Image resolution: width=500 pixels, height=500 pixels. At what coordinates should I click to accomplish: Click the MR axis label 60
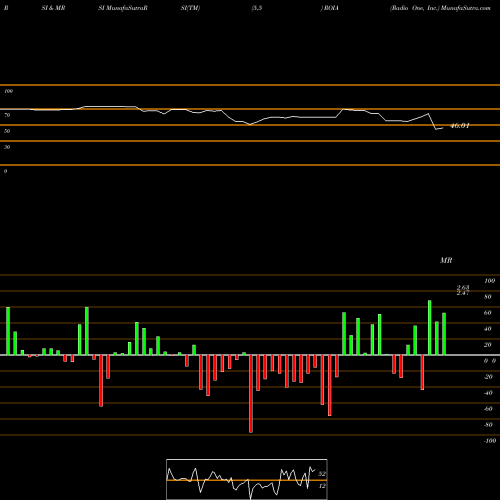pyautogui.click(x=488, y=313)
